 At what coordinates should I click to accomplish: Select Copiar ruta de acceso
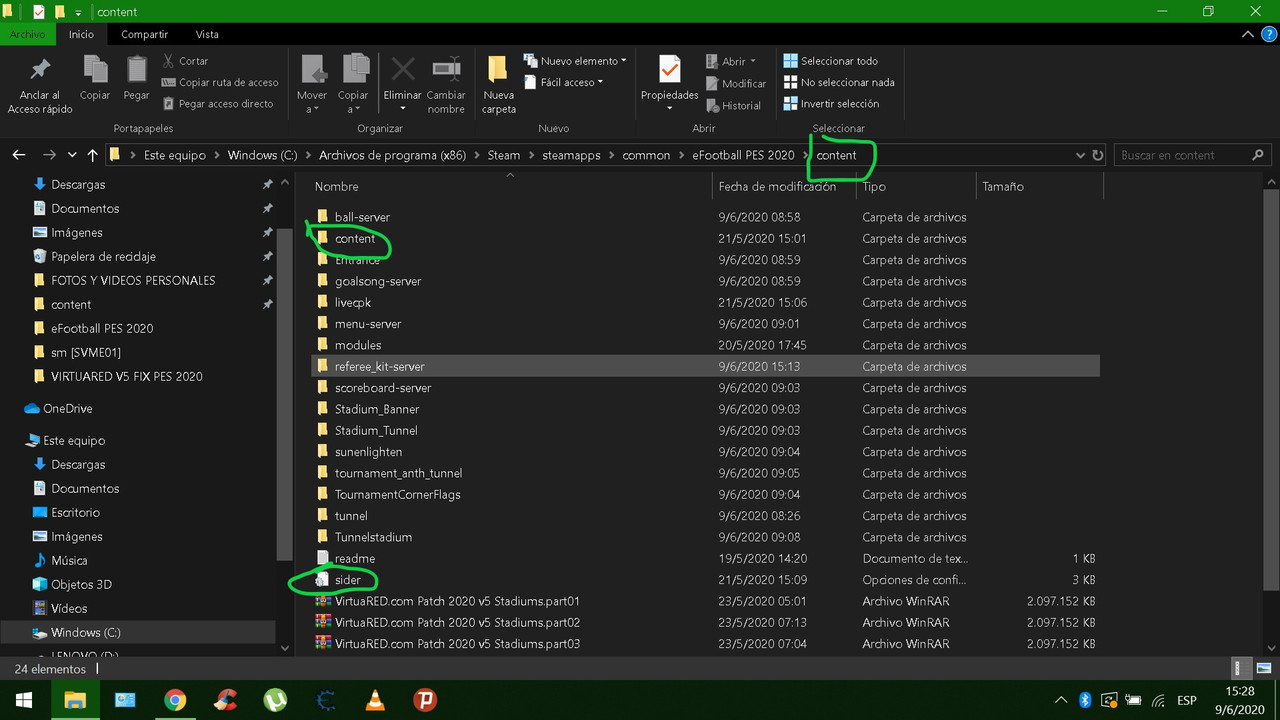220,83
